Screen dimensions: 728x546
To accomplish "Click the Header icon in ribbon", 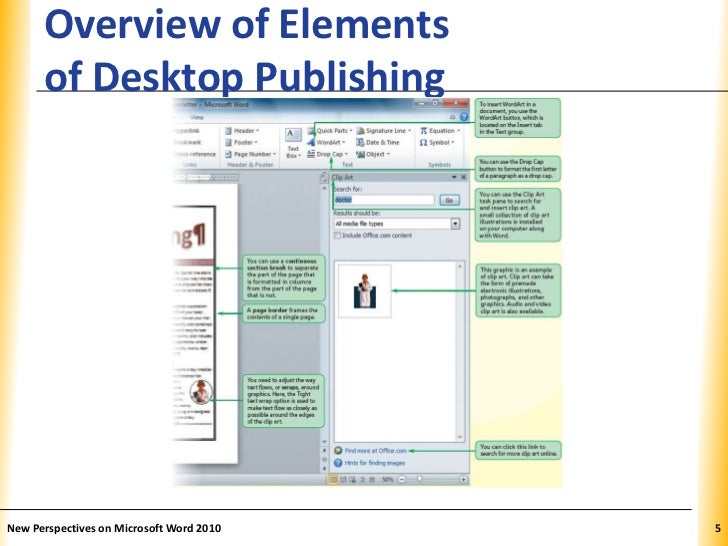I will [228, 131].
